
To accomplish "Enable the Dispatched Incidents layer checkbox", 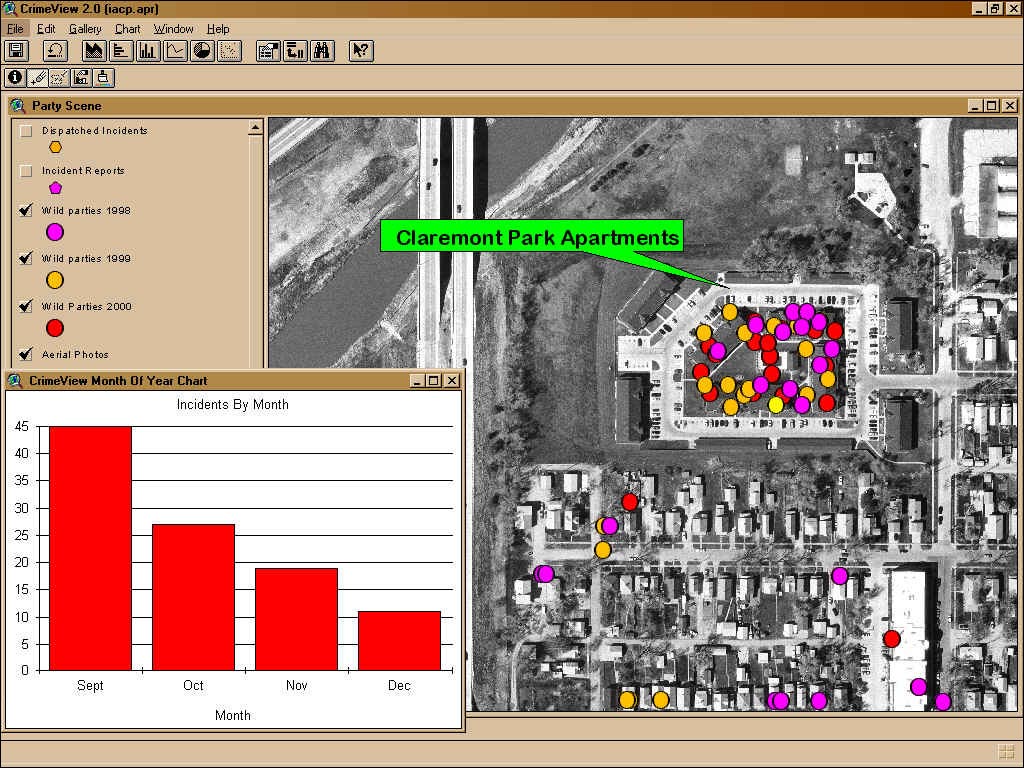I will tap(25, 131).
